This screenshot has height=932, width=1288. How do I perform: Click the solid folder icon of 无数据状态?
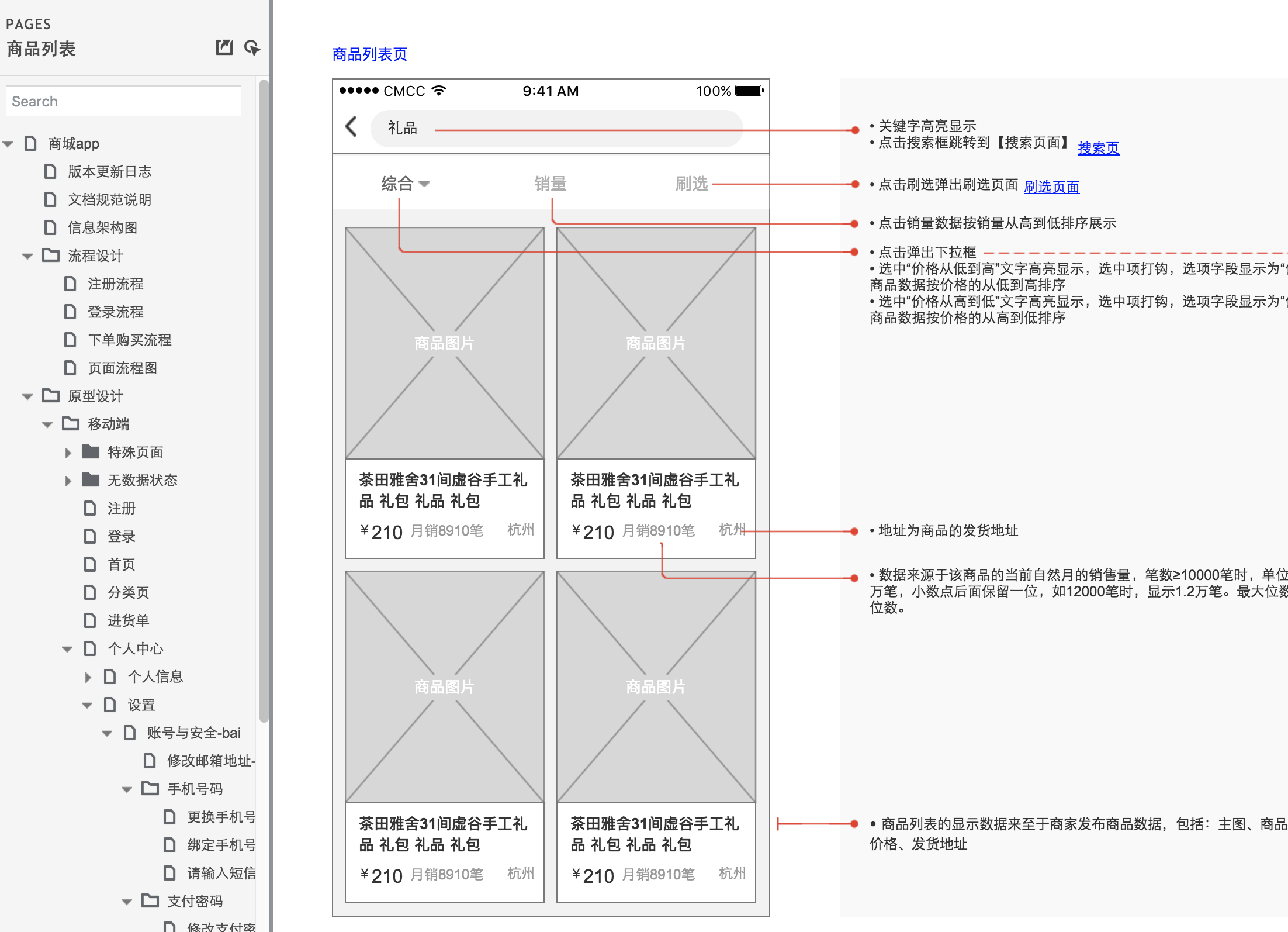click(x=91, y=479)
